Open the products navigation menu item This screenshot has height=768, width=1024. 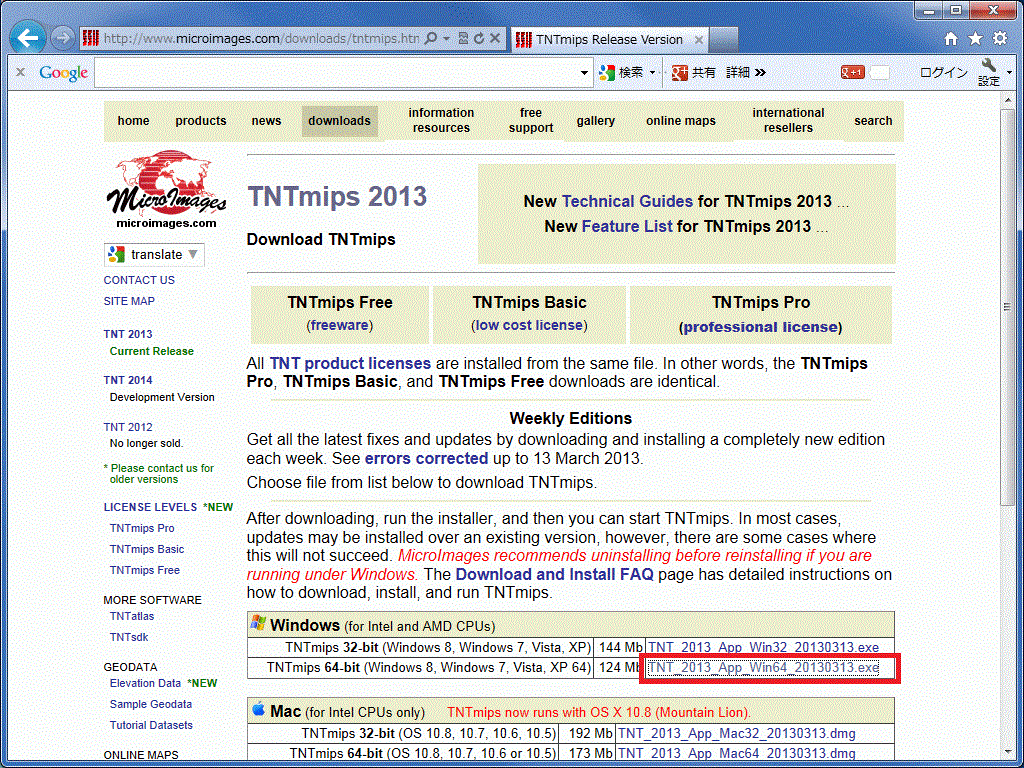coord(200,121)
